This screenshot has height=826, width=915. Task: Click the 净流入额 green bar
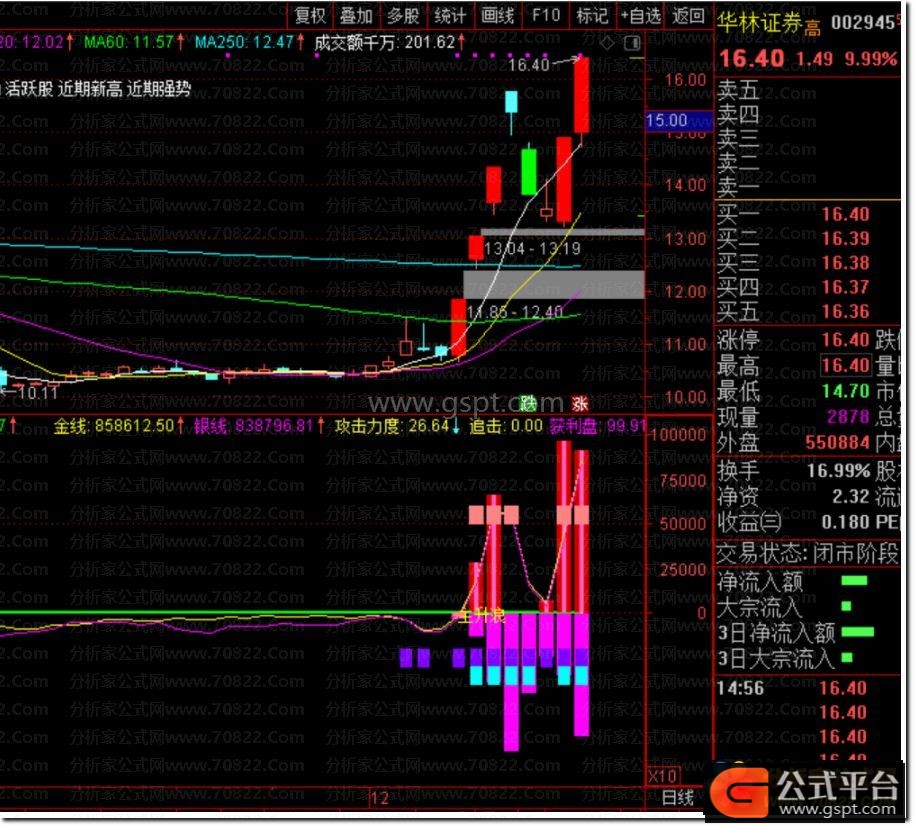click(x=854, y=580)
